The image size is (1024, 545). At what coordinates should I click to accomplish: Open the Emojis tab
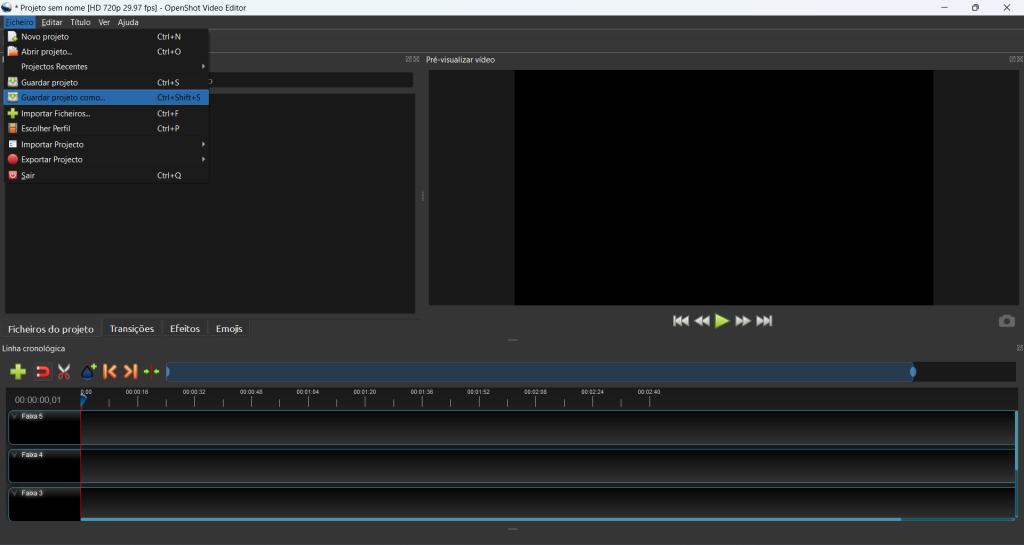click(x=229, y=329)
